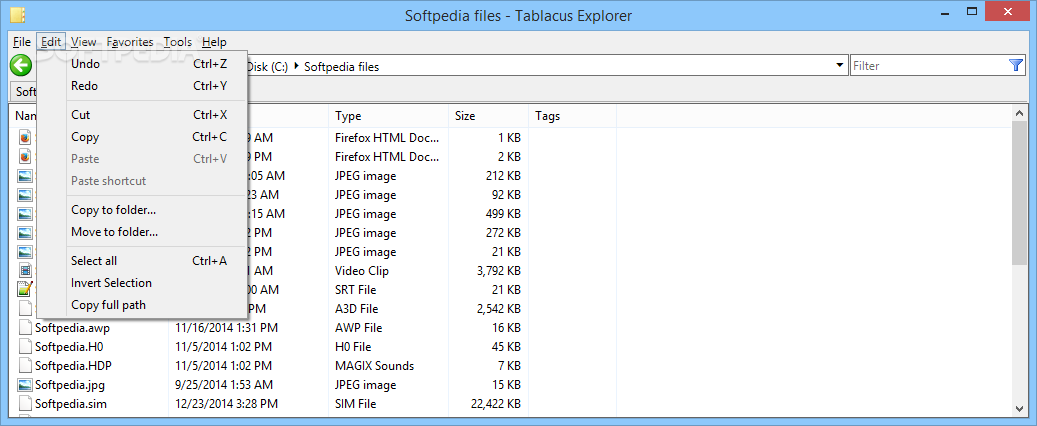Screen dimensions: 1037x426
Task: Click the 9/25/2014 1:53 AM date cell
Action: (224, 384)
